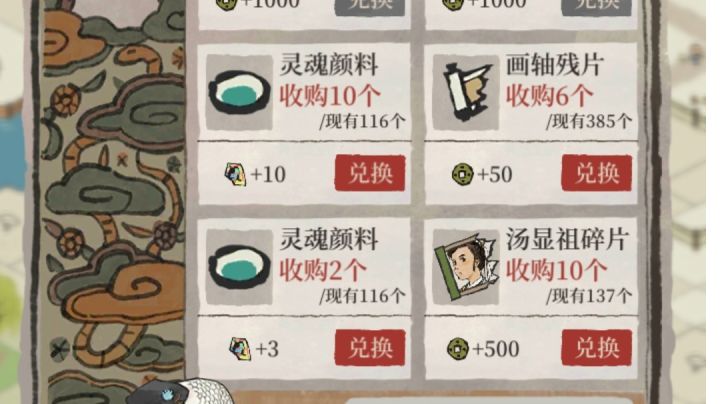Click the gem reward icon beside +10
This screenshot has width=720, height=404.
coord(235,174)
